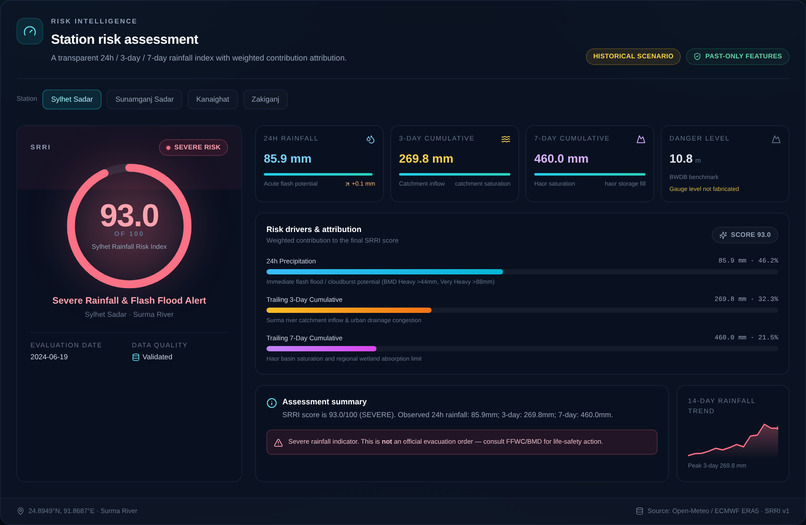This screenshot has width=806, height=525.
Task: Click the 14-day rainfall trend chart
Action: pos(733,440)
